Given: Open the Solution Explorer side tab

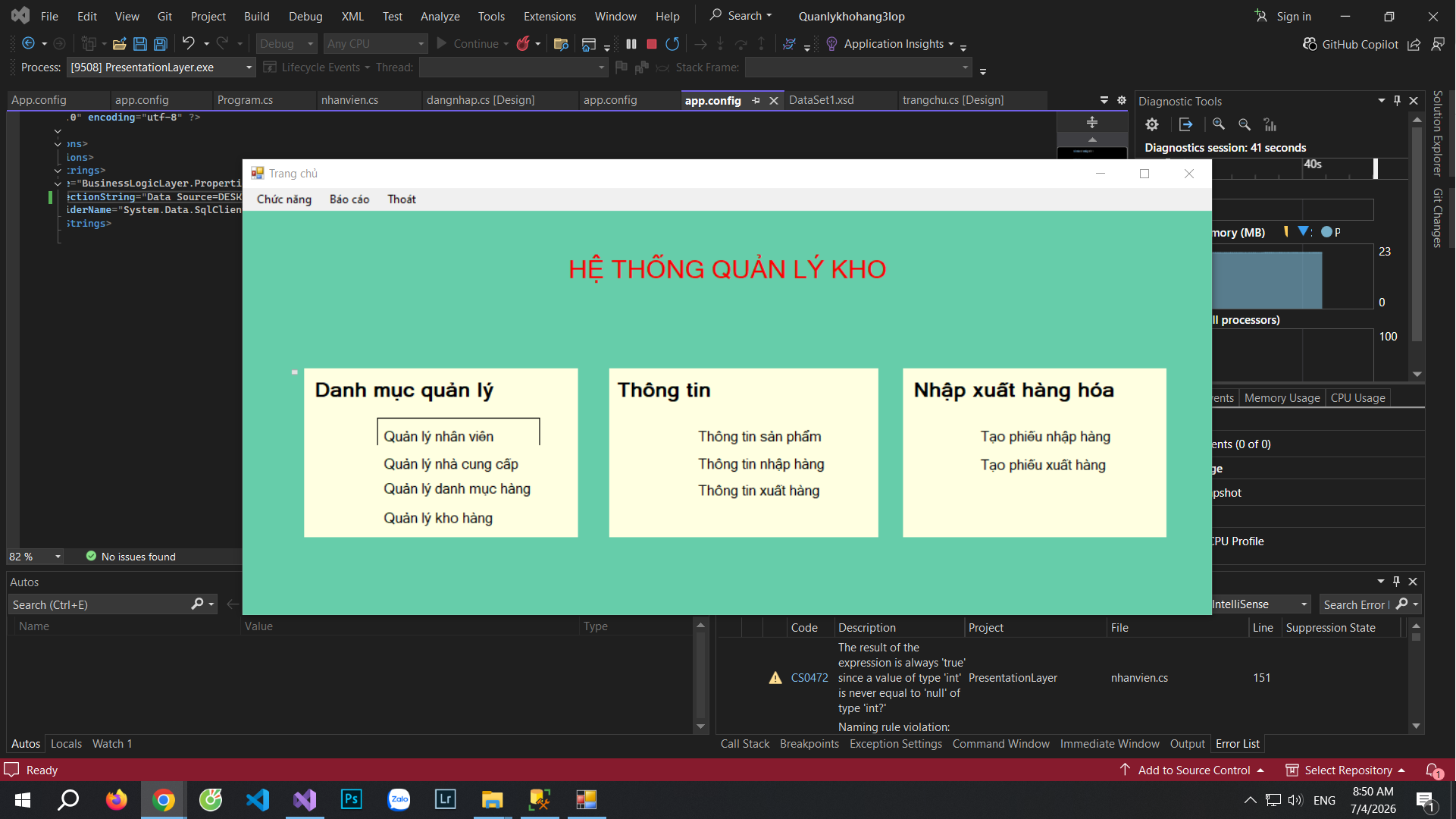Looking at the screenshot, I should [x=1437, y=133].
